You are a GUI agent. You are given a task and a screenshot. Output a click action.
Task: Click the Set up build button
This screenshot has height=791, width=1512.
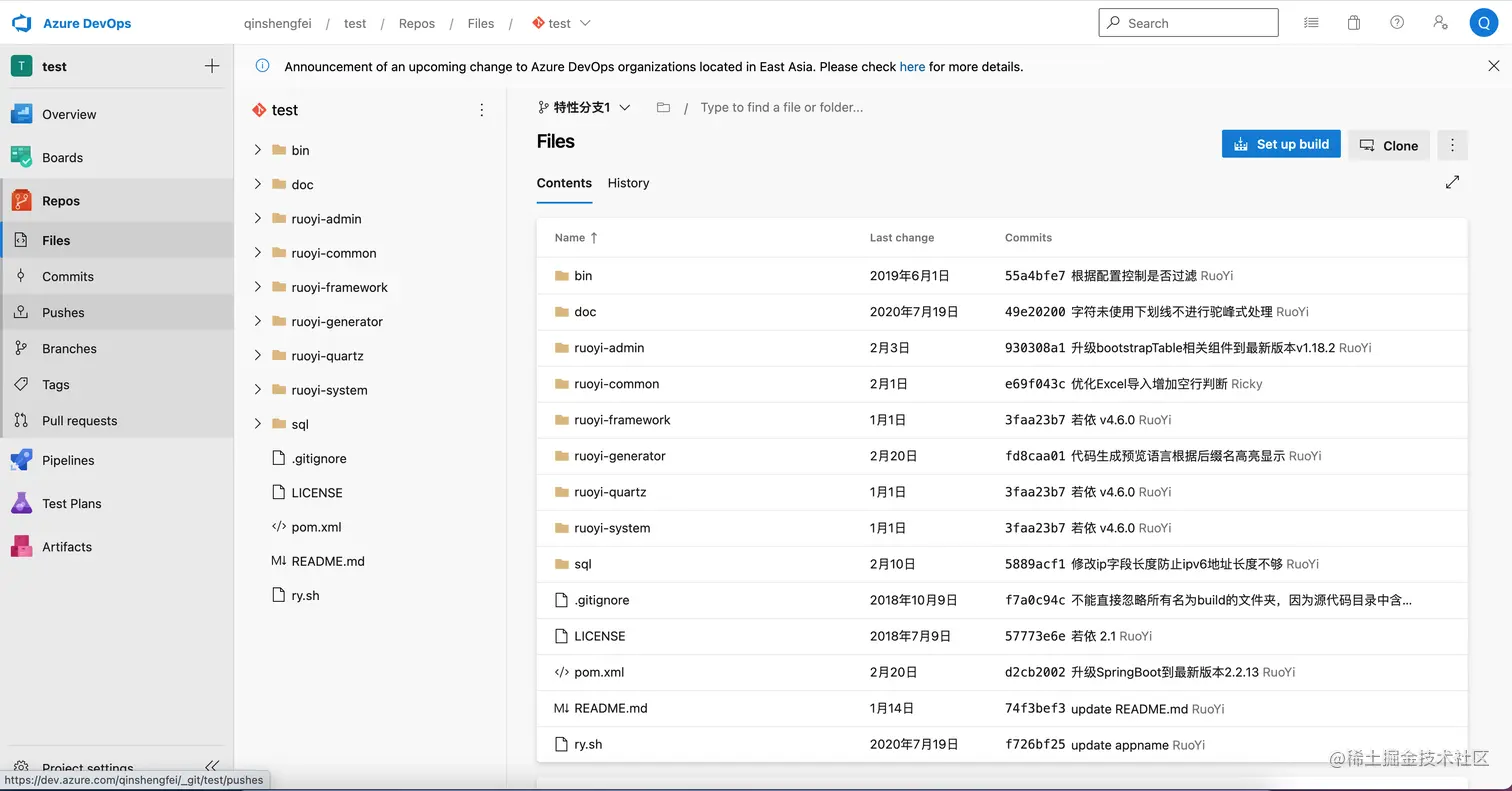(x=1281, y=144)
